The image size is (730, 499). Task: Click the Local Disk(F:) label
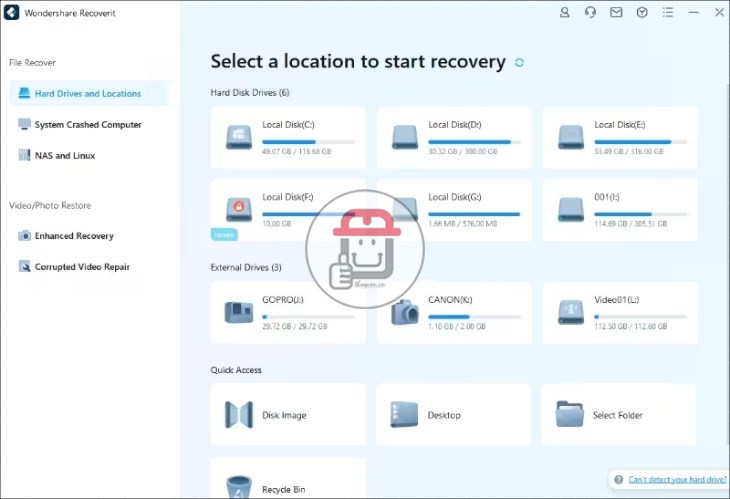coord(288,197)
